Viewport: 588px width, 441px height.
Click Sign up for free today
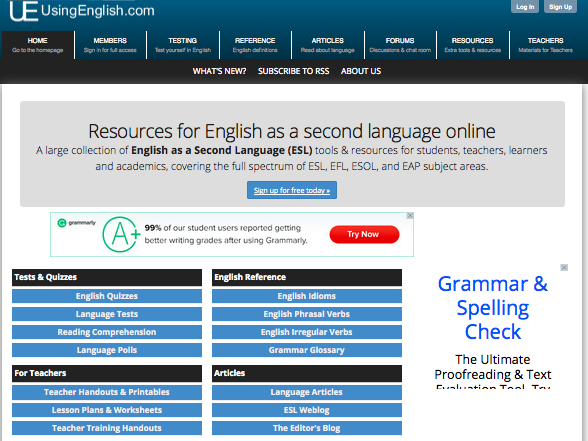[292, 190]
